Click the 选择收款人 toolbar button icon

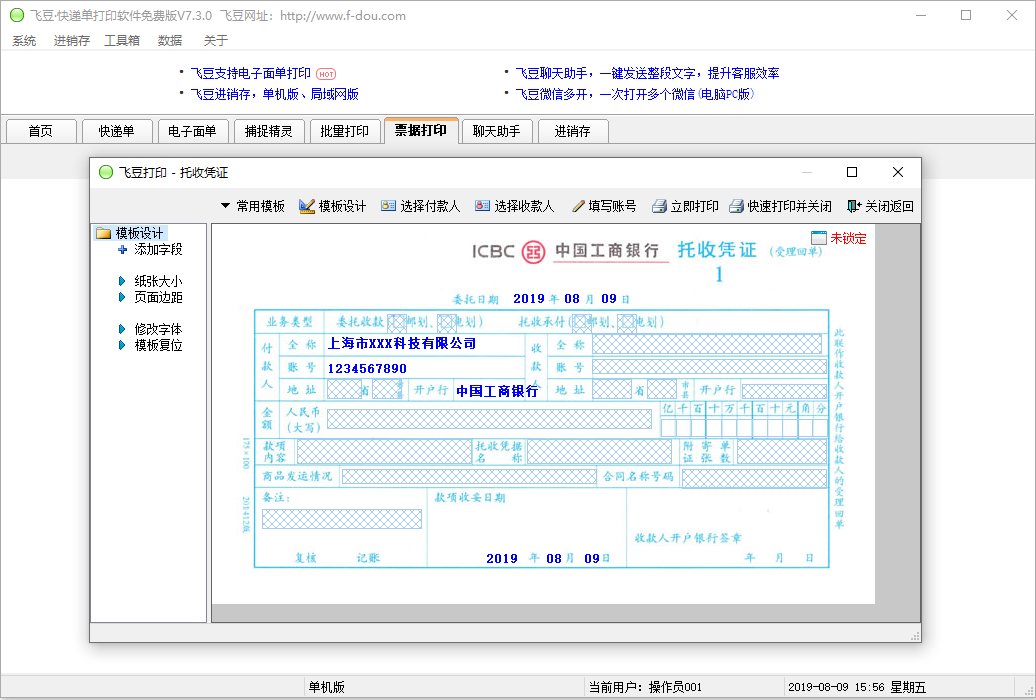[482, 206]
